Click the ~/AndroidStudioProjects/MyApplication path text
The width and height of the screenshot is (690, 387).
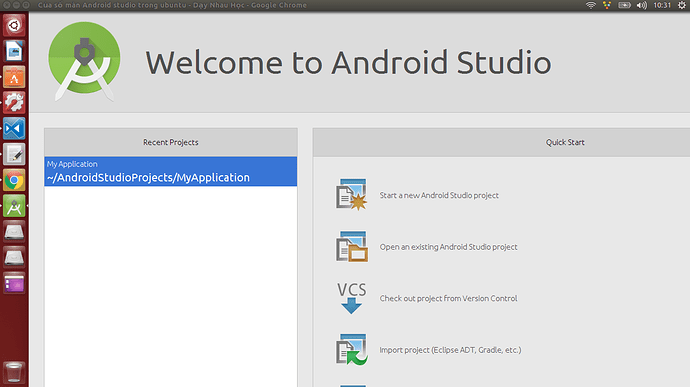pos(148,177)
